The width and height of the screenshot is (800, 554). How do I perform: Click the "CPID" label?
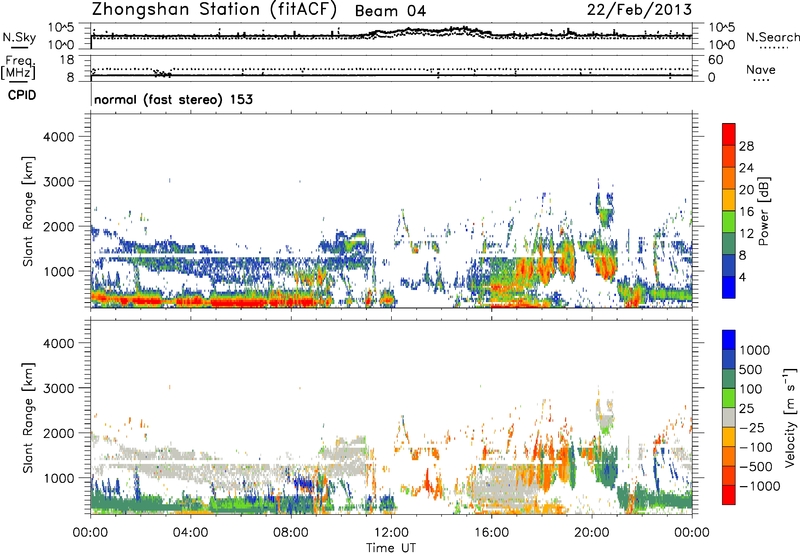pos(22,95)
